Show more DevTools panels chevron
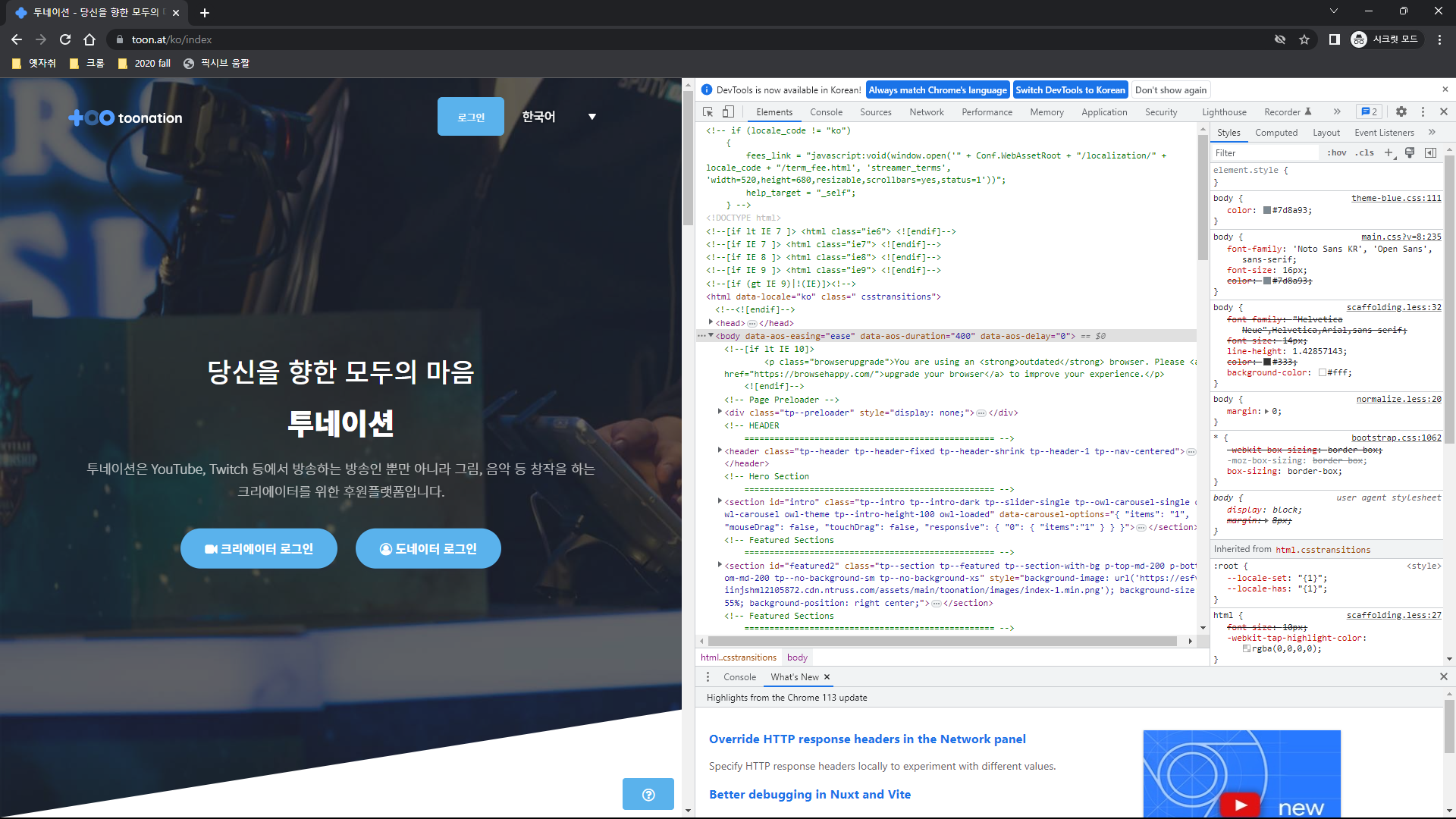The image size is (1456, 819). coord(1337,111)
